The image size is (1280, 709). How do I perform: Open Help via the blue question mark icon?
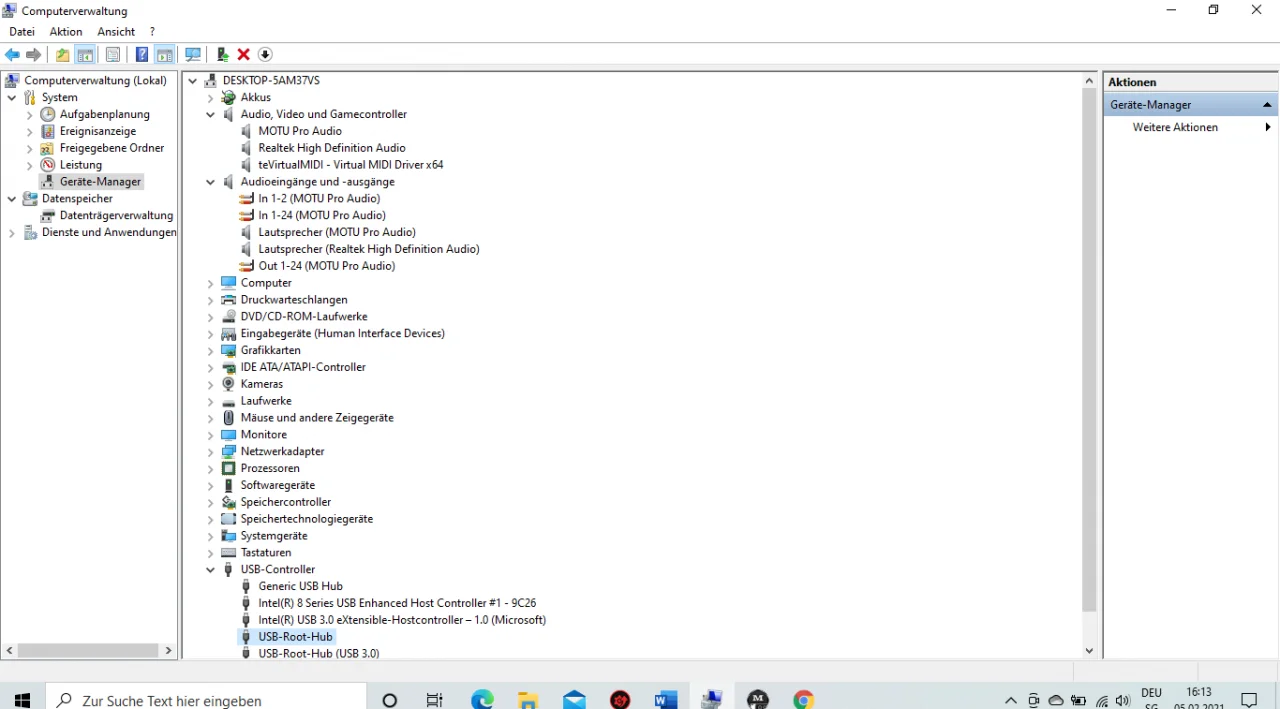[x=142, y=54]
